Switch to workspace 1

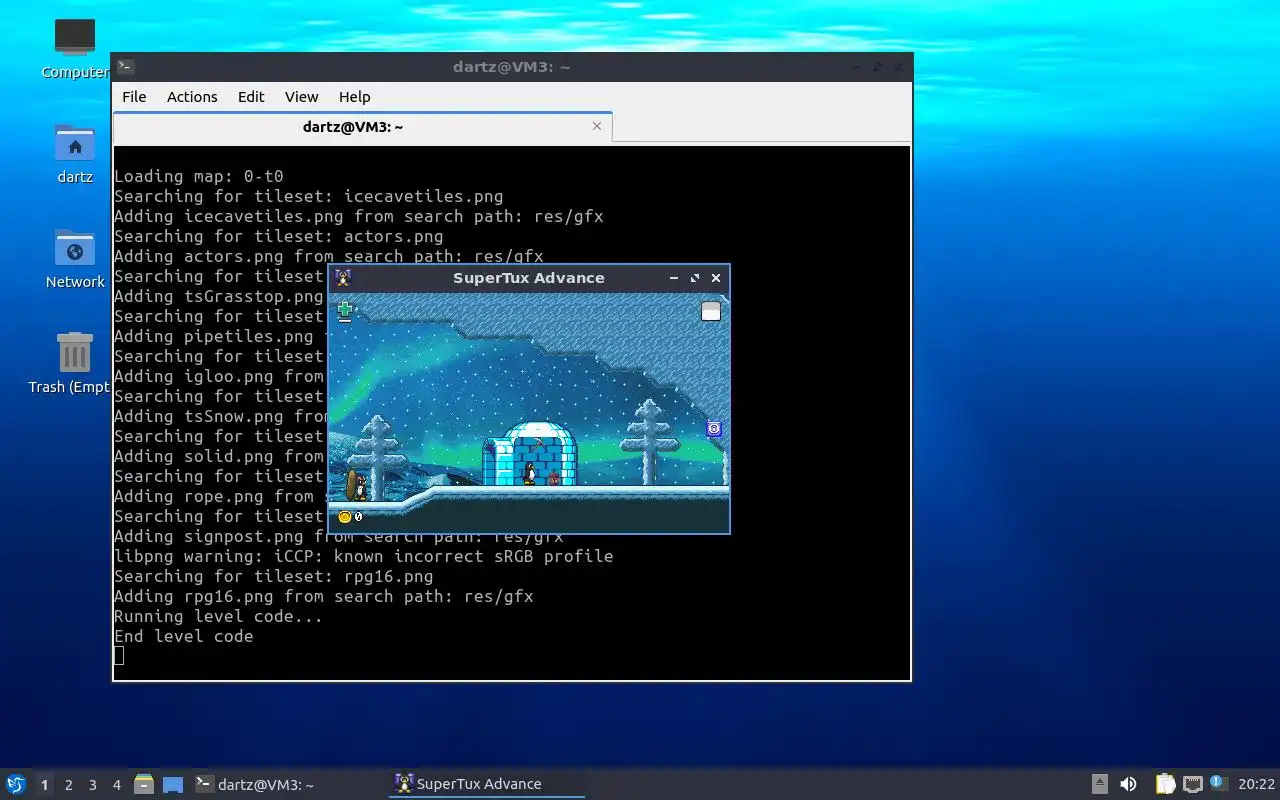click(x=44, y=785)
